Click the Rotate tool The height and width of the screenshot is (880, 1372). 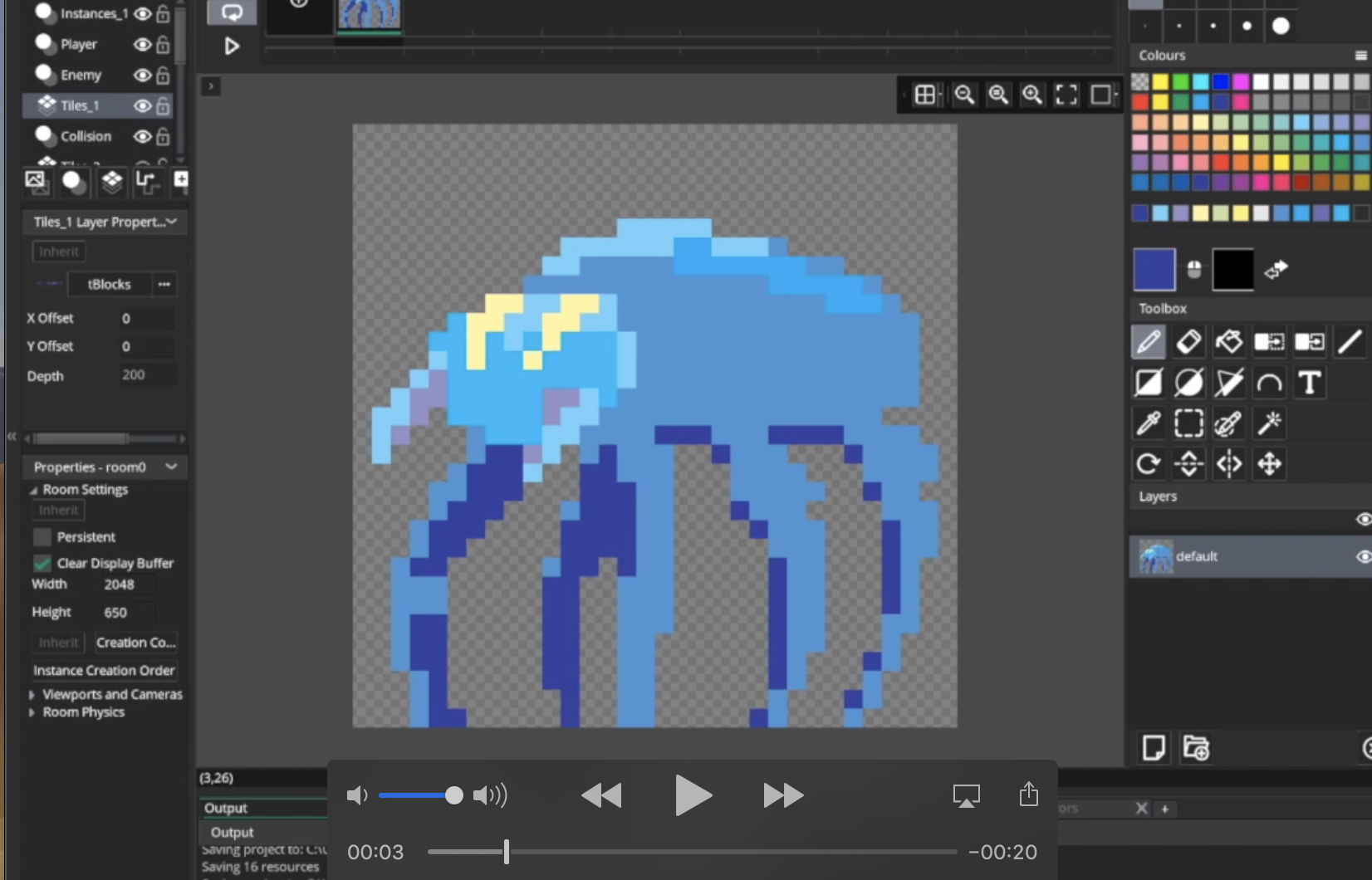click(1149, 463)
